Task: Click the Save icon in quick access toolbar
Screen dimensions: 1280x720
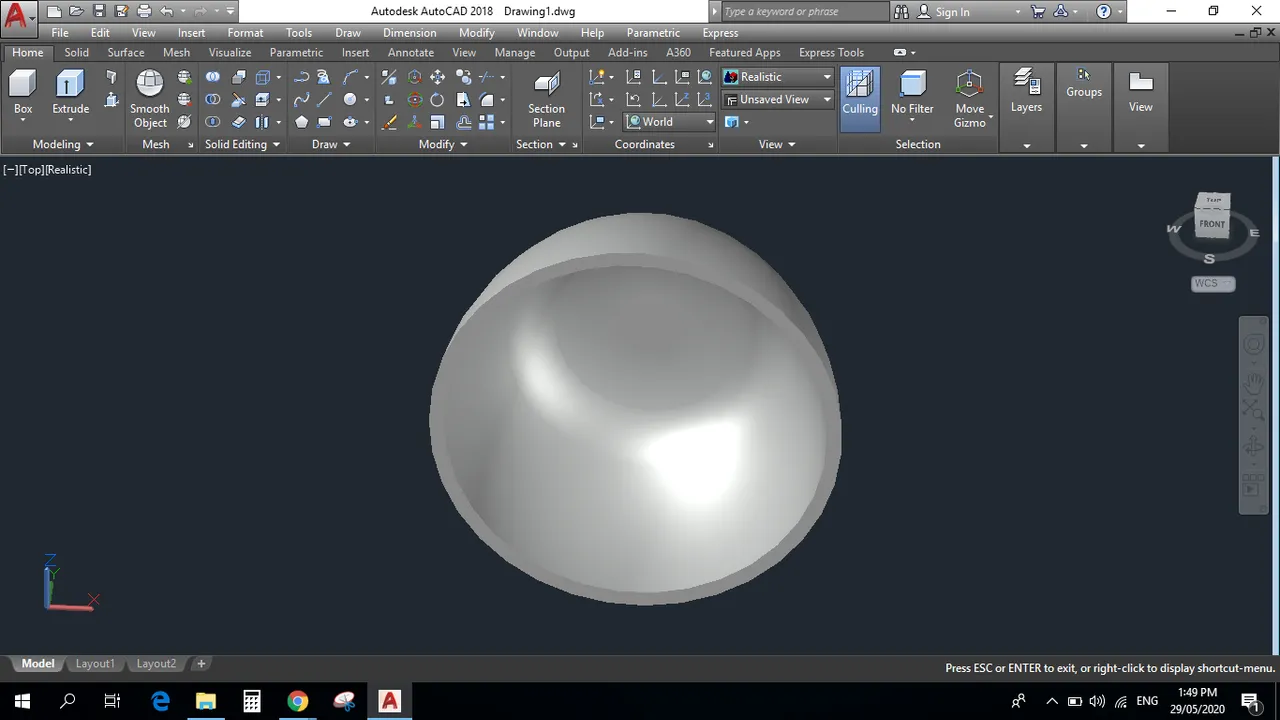Action: click(x=99, y=12)
